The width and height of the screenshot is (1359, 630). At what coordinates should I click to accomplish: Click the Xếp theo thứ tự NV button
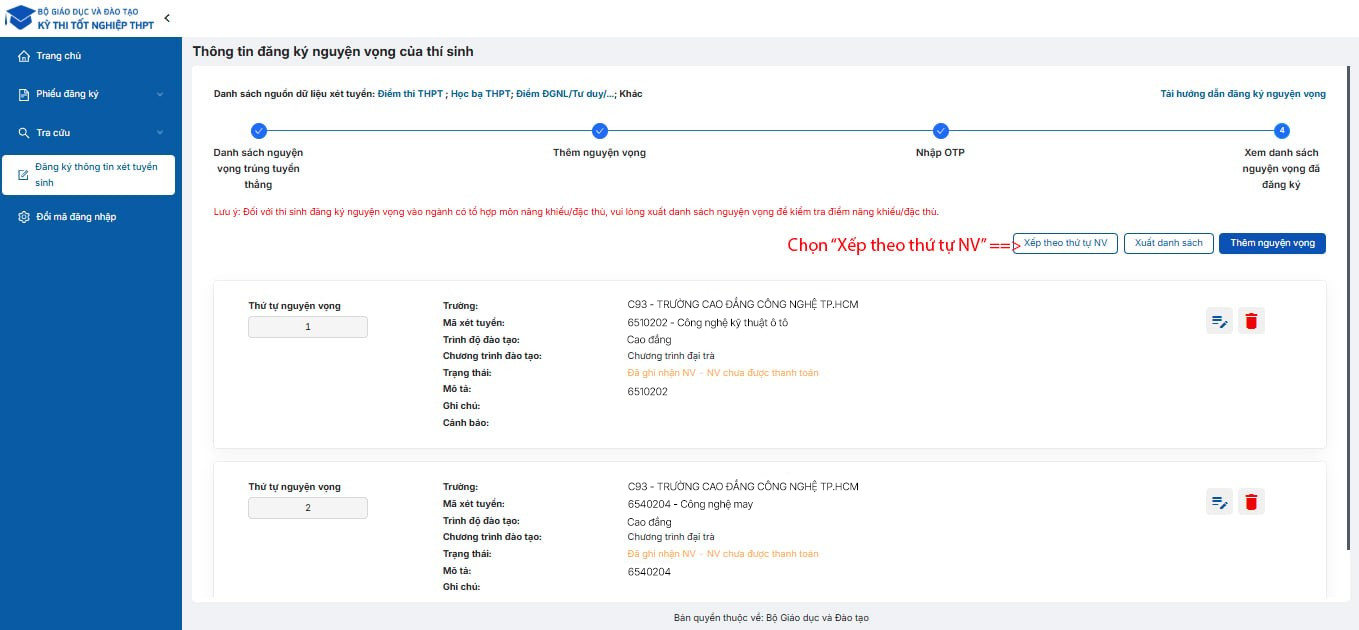click(1065, 243)
